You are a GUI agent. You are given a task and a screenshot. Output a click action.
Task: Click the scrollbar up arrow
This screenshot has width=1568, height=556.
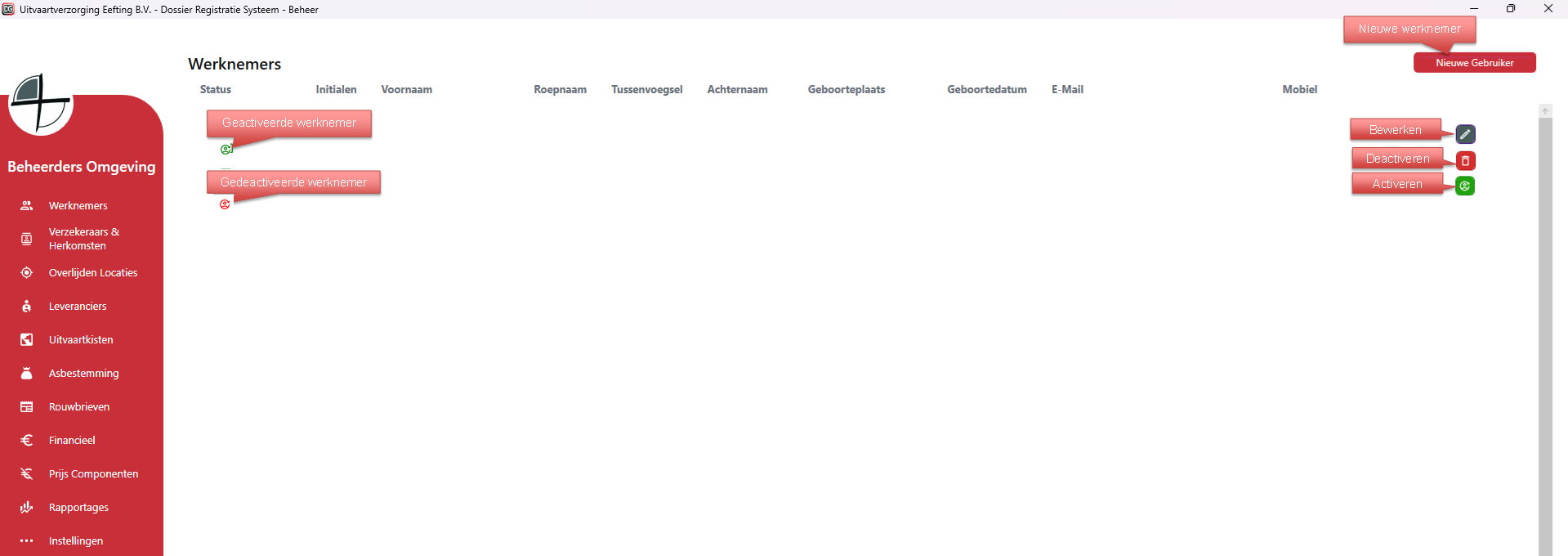[x=1545, y=111]
